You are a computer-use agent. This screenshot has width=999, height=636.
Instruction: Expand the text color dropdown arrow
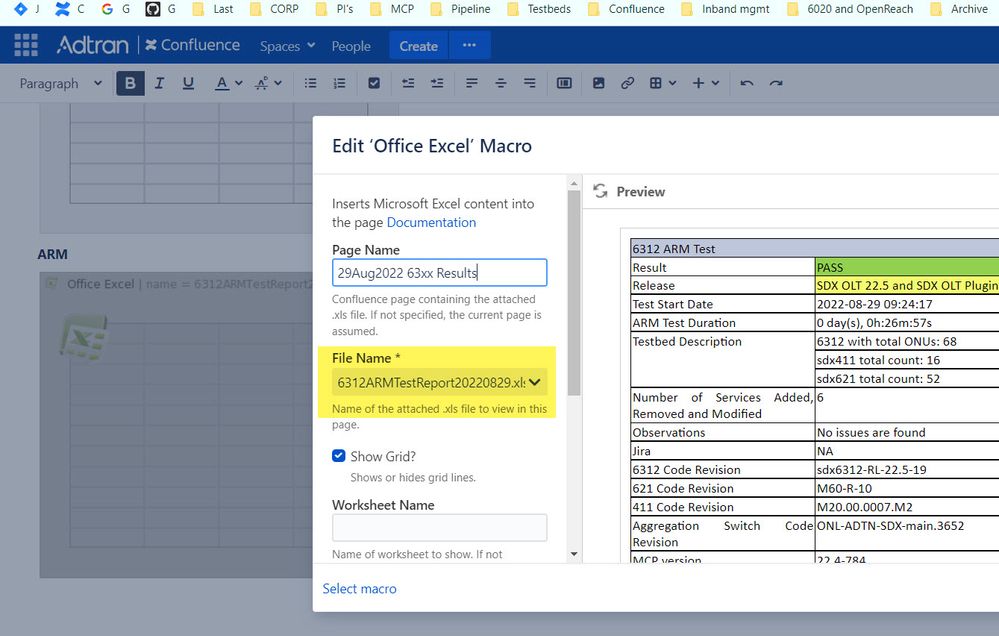(x=239, y=83)
